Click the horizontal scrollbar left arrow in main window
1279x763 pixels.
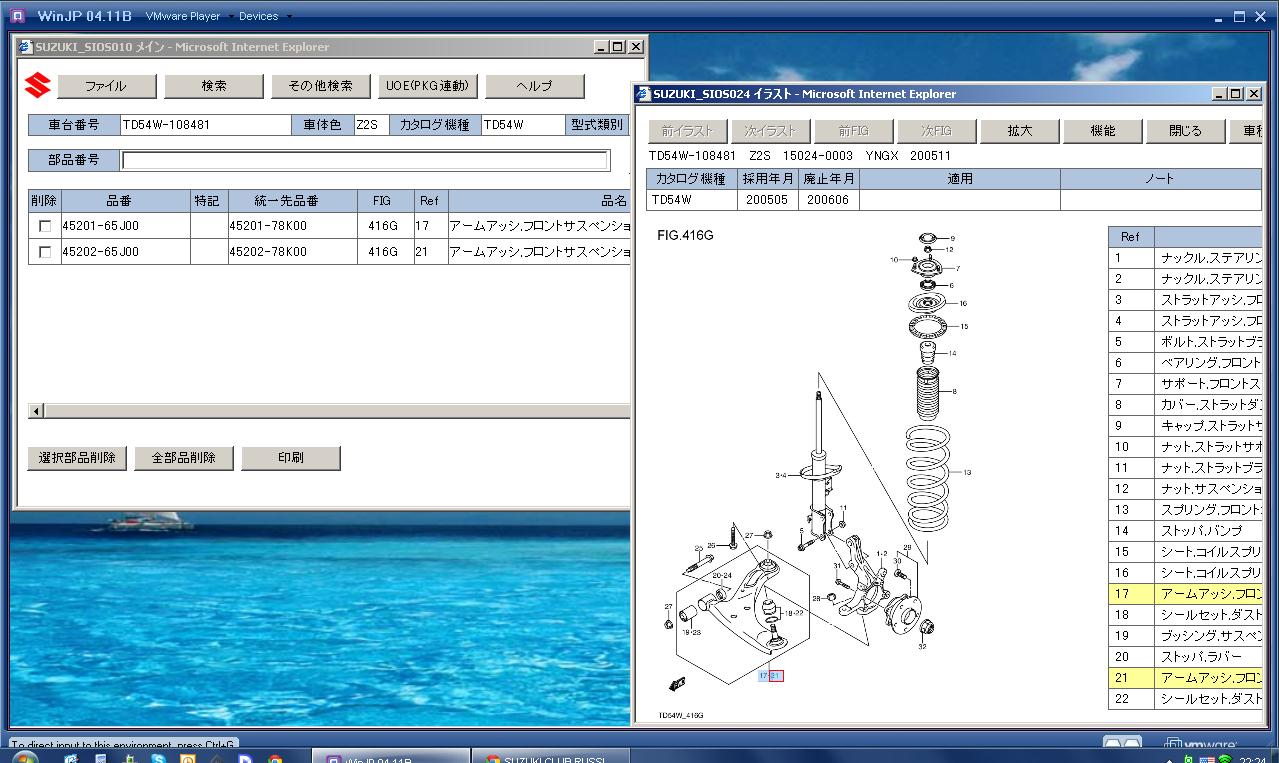click(x=37, y=411)
